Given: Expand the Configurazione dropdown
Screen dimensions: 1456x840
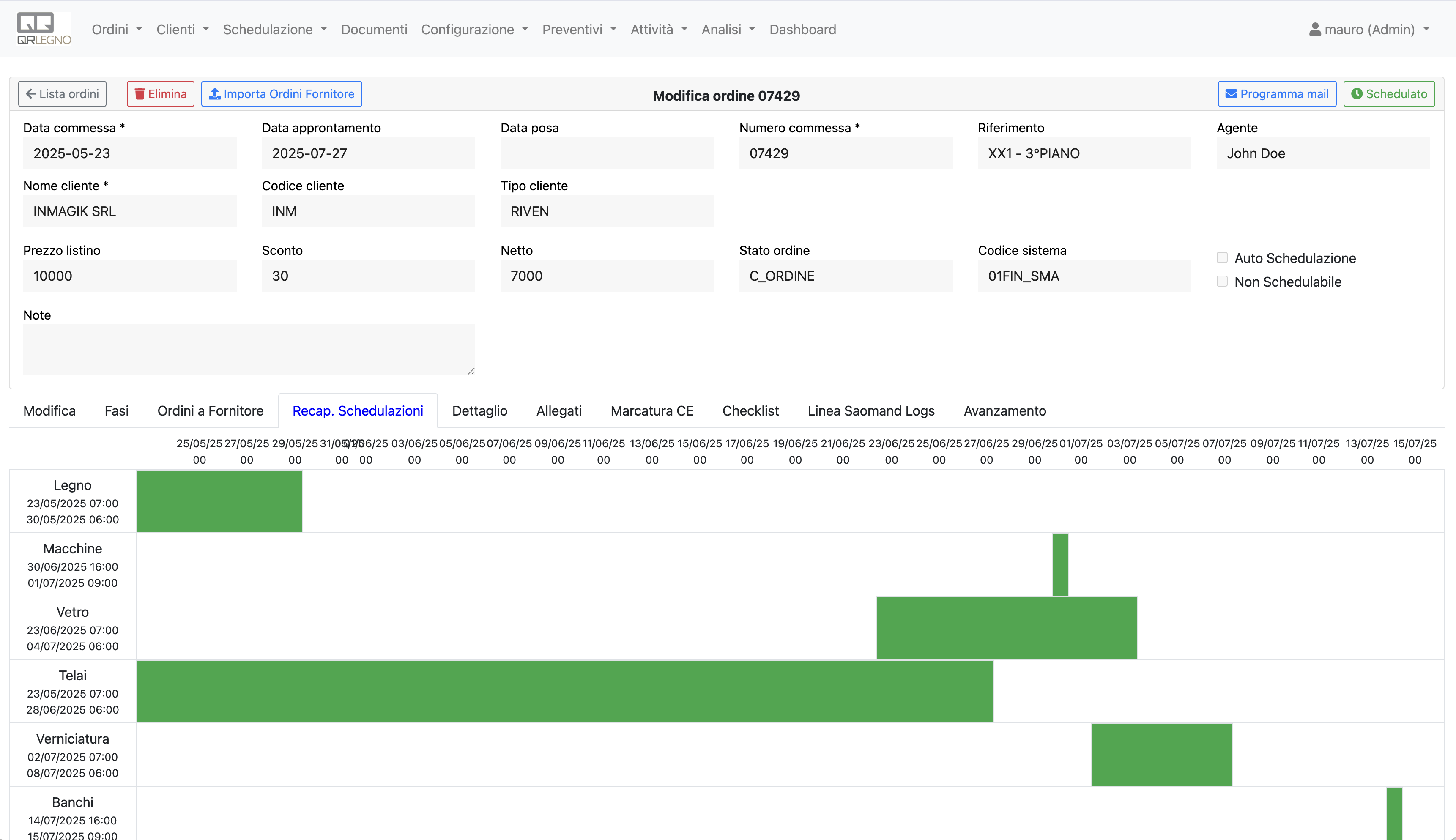Looking at the screenshot, I should [x=474, y=30].
